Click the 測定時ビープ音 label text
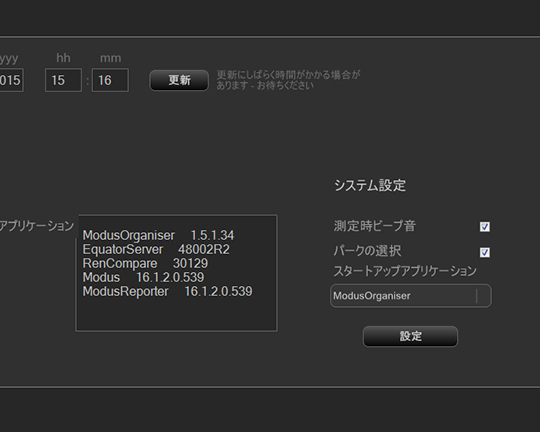540x432 pixels. coord(375,226)
